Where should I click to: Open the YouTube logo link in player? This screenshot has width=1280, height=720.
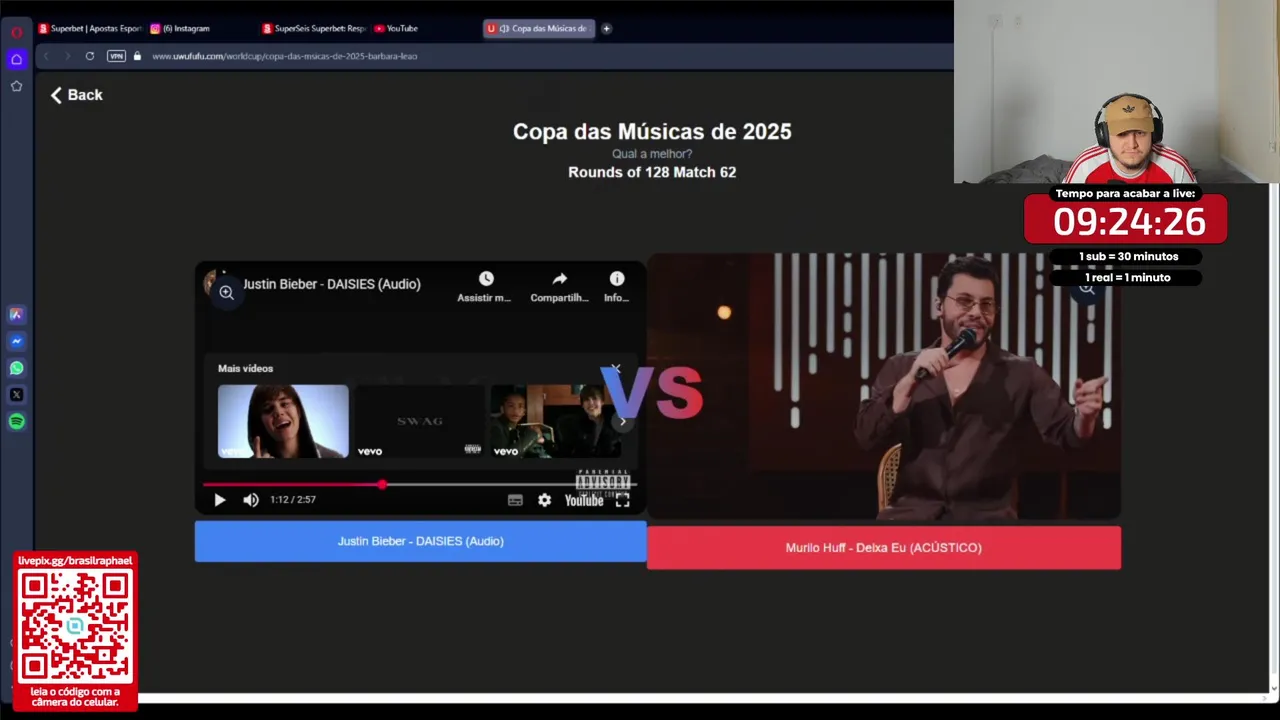584,500
